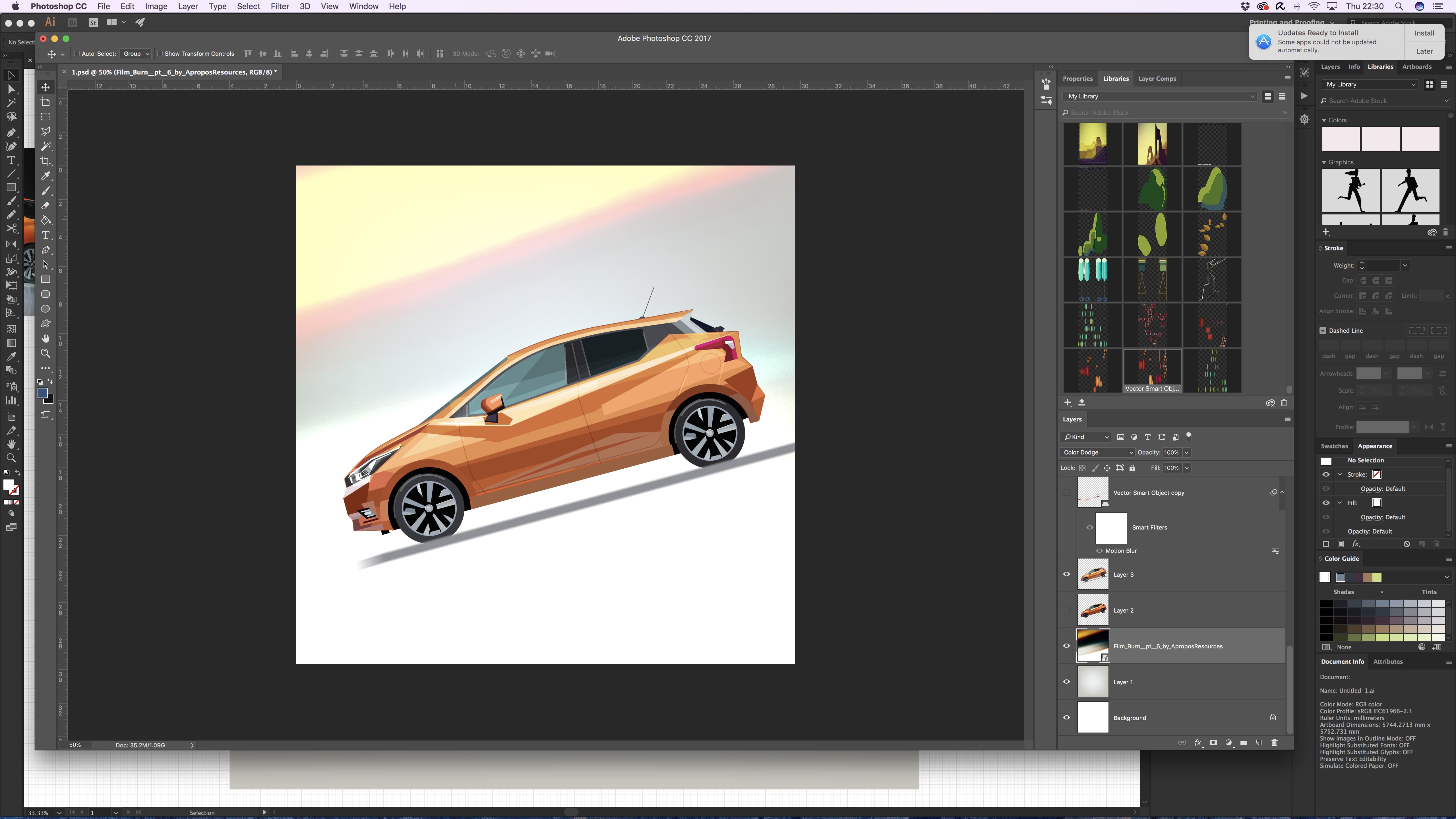Viewport: 1456px width, 819px height.
Task: Collapse the Graphics section in Illustrator Libraries
Action: [x=1324, y=162]
